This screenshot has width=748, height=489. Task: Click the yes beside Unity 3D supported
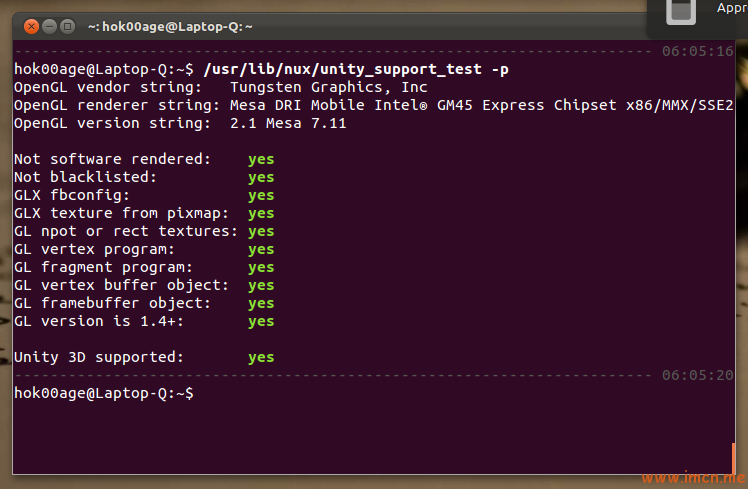[261, 358]
